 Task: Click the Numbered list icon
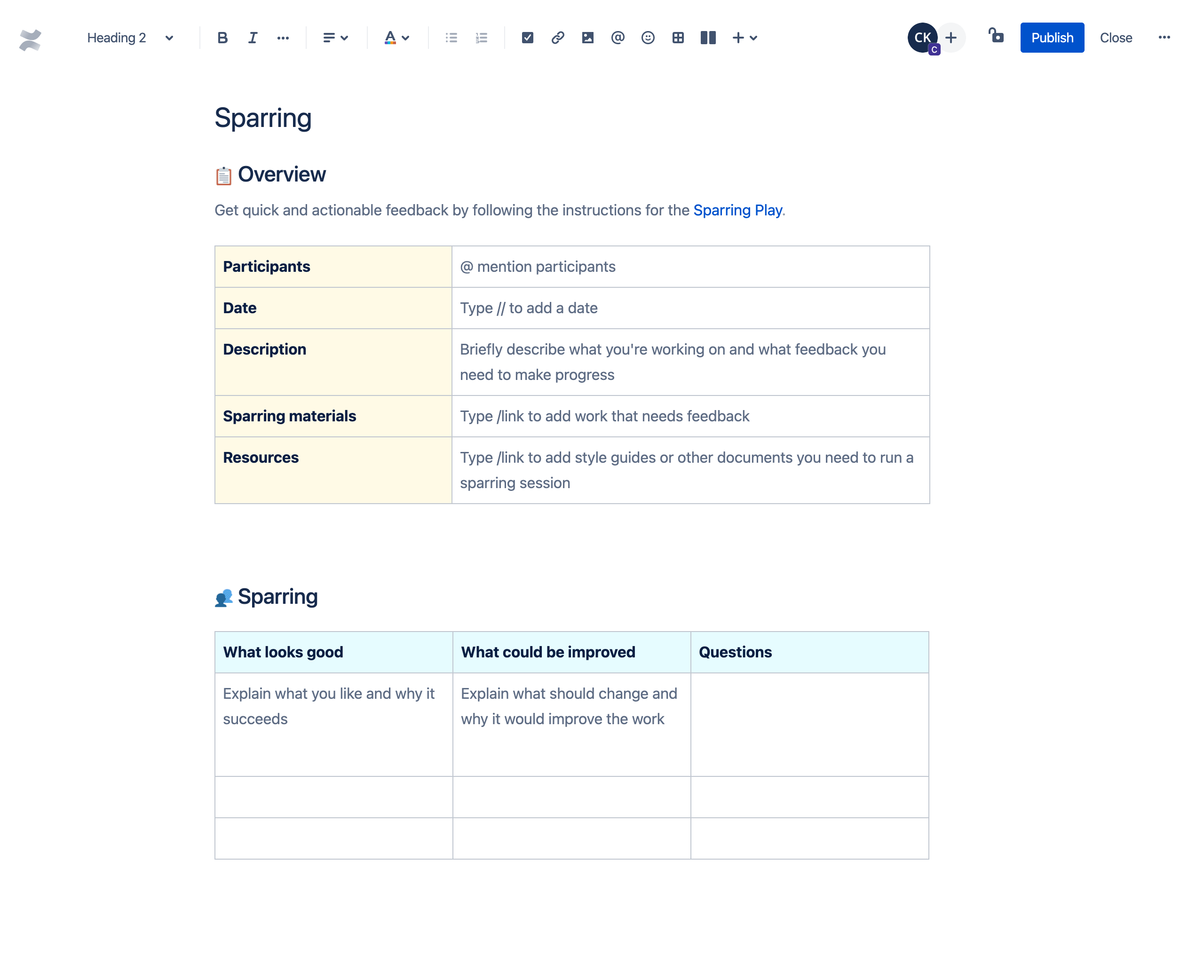(481, 38)
